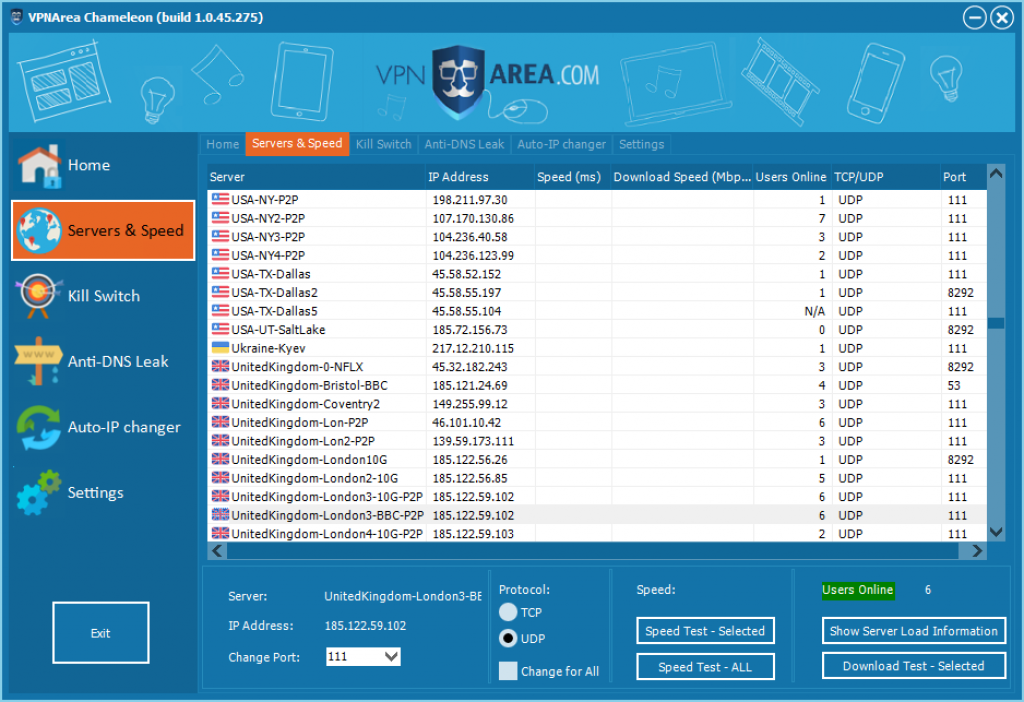Screen dimensions: 1024x702
Task: Click Show Server Load Information button
Action: (914, 631)
